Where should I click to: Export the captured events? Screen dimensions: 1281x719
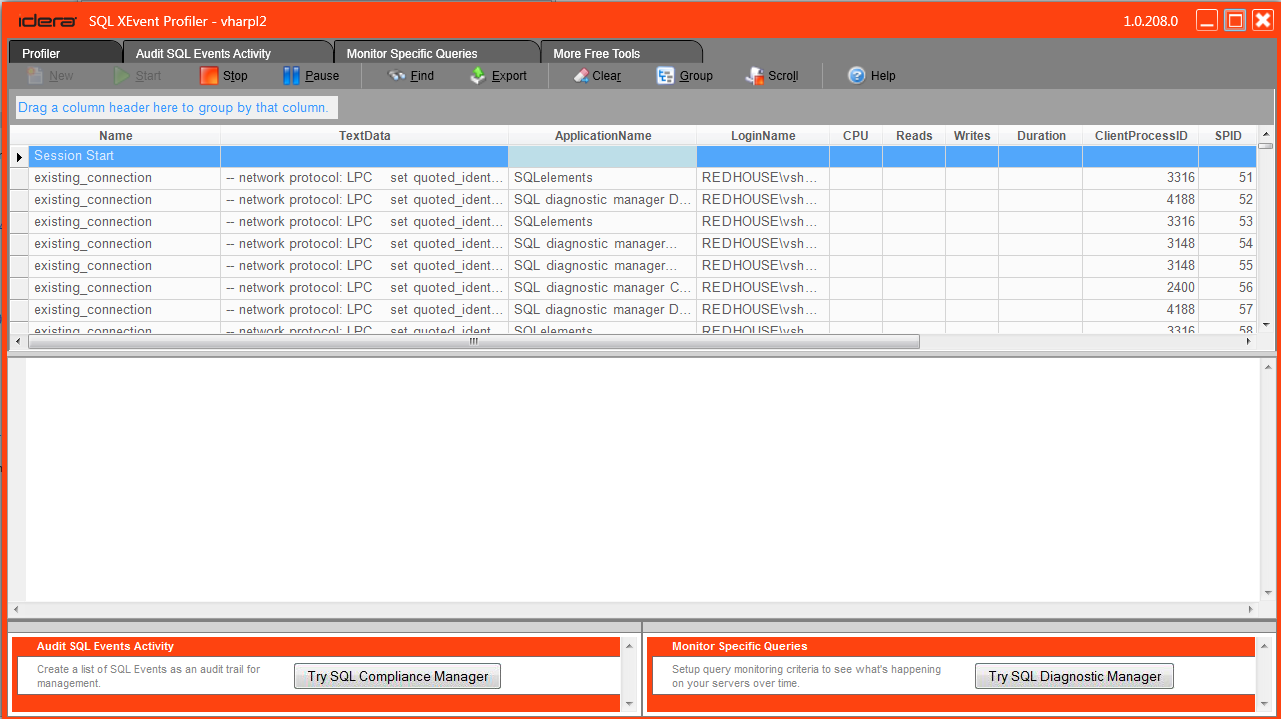coord(498,76)
